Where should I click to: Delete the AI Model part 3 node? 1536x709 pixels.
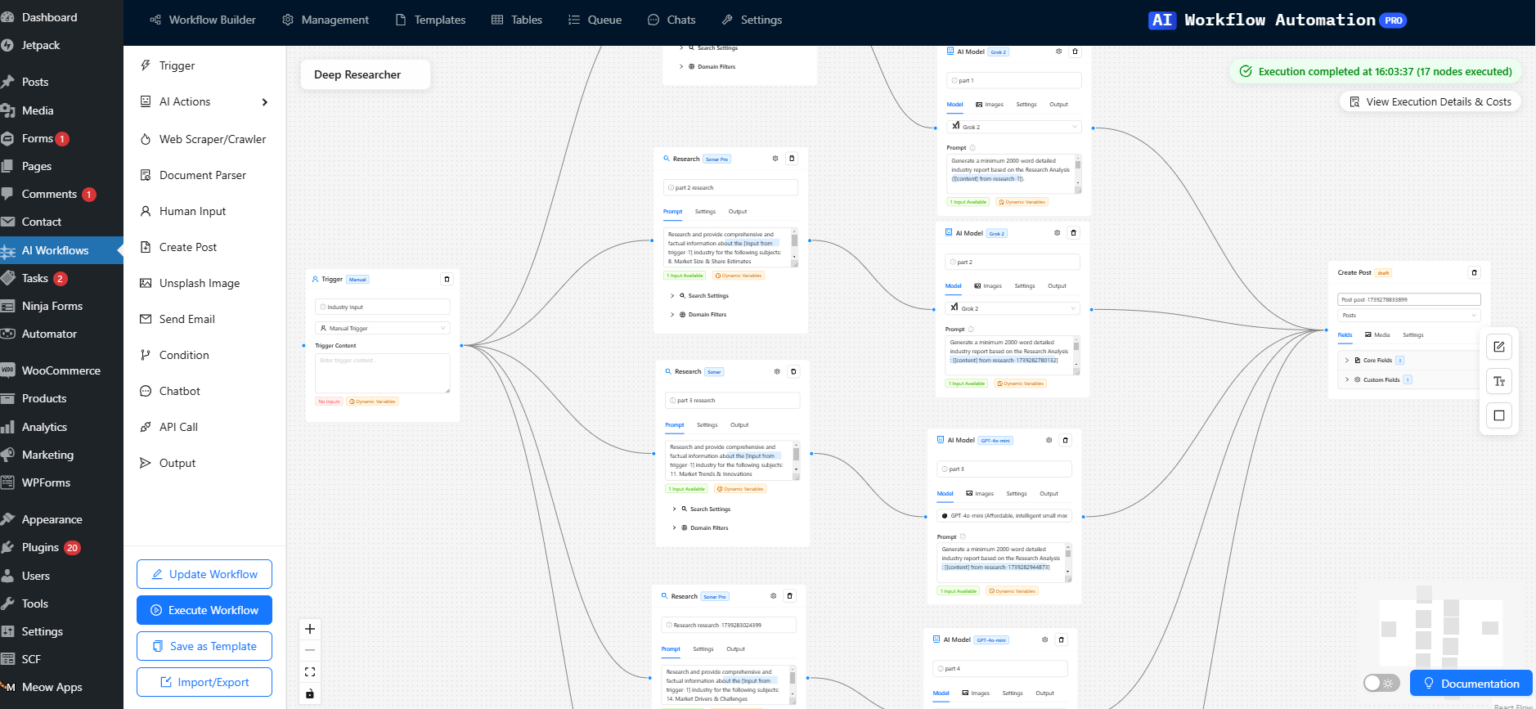click(x=1065, y=440)
